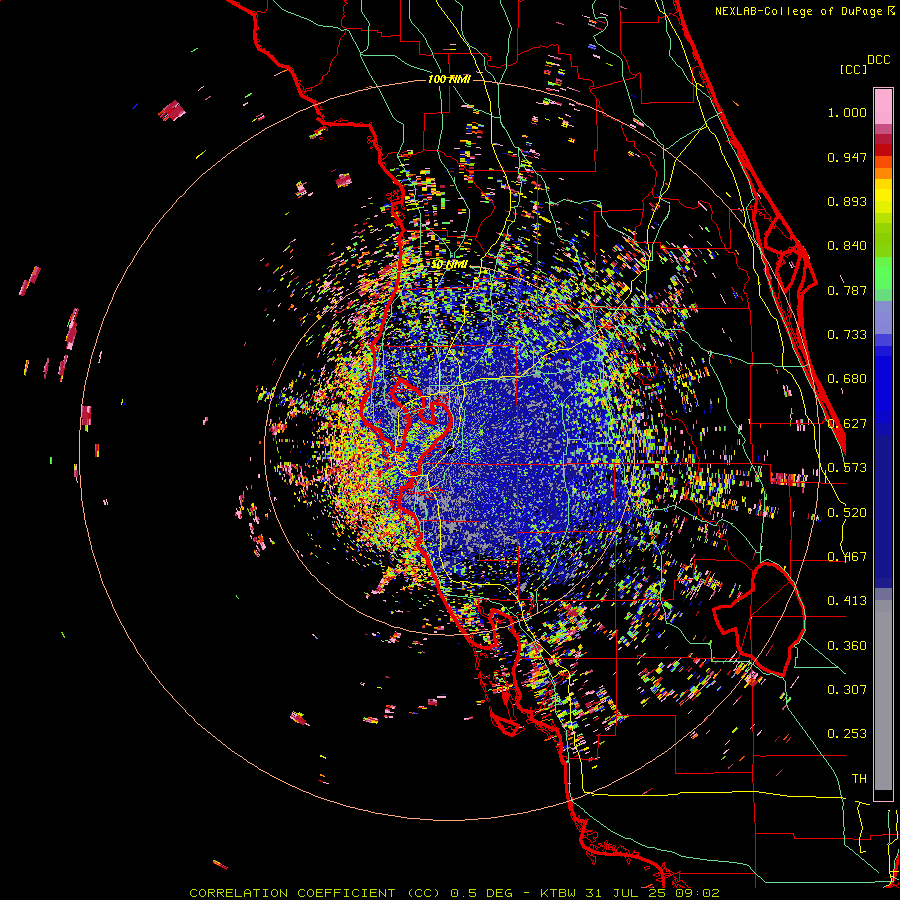Click the 0.787 scale value
Viewport: 900px width, 900px height.
pos(847,290)
